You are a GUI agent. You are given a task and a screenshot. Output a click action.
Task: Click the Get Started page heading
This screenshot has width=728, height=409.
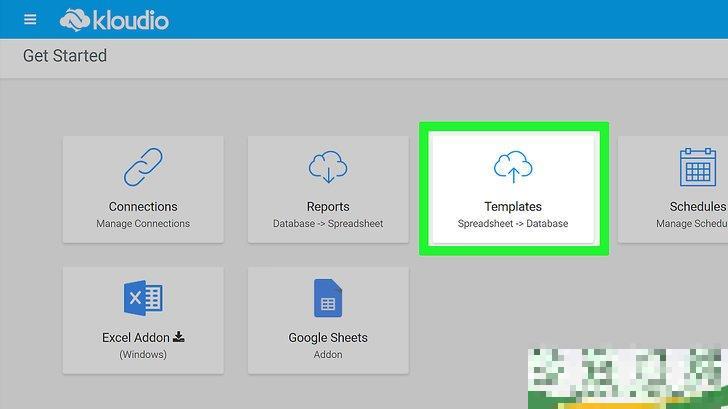tap(65, 56)
